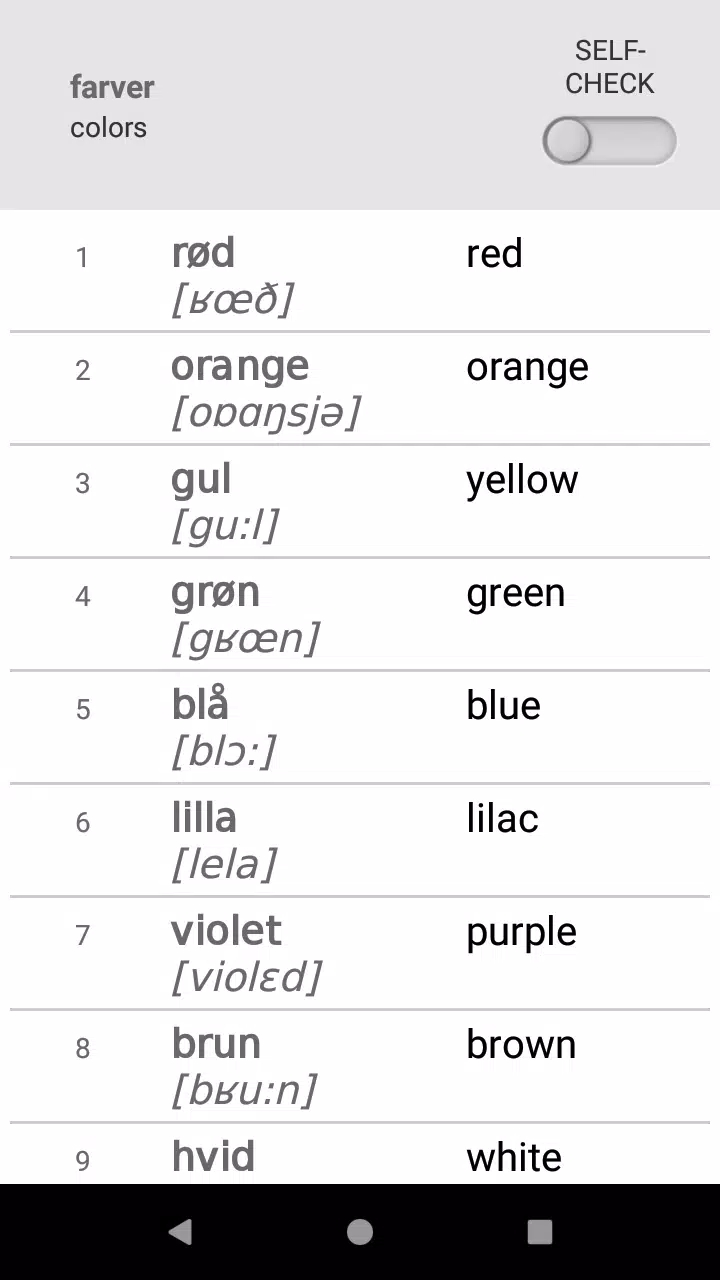
Task: Toggle the SELF-CHECK switch
Action: (609, 141)
